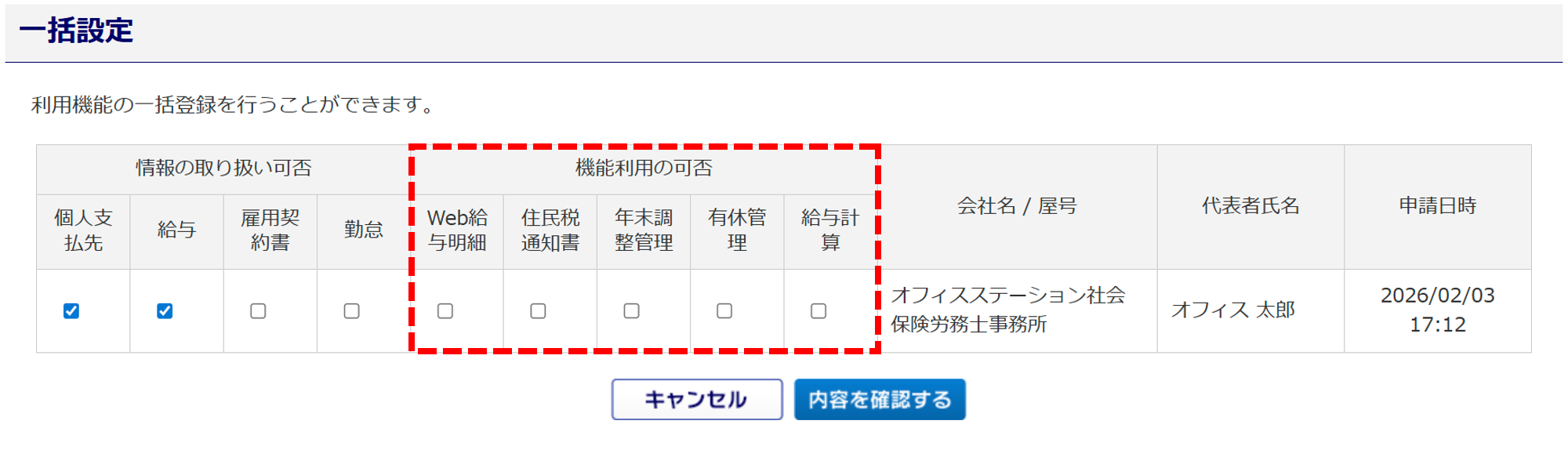The width and height of the screenshot is (1568, 457).
Task: Click the 内容を確認する button
Action: [x=880, y=400]
